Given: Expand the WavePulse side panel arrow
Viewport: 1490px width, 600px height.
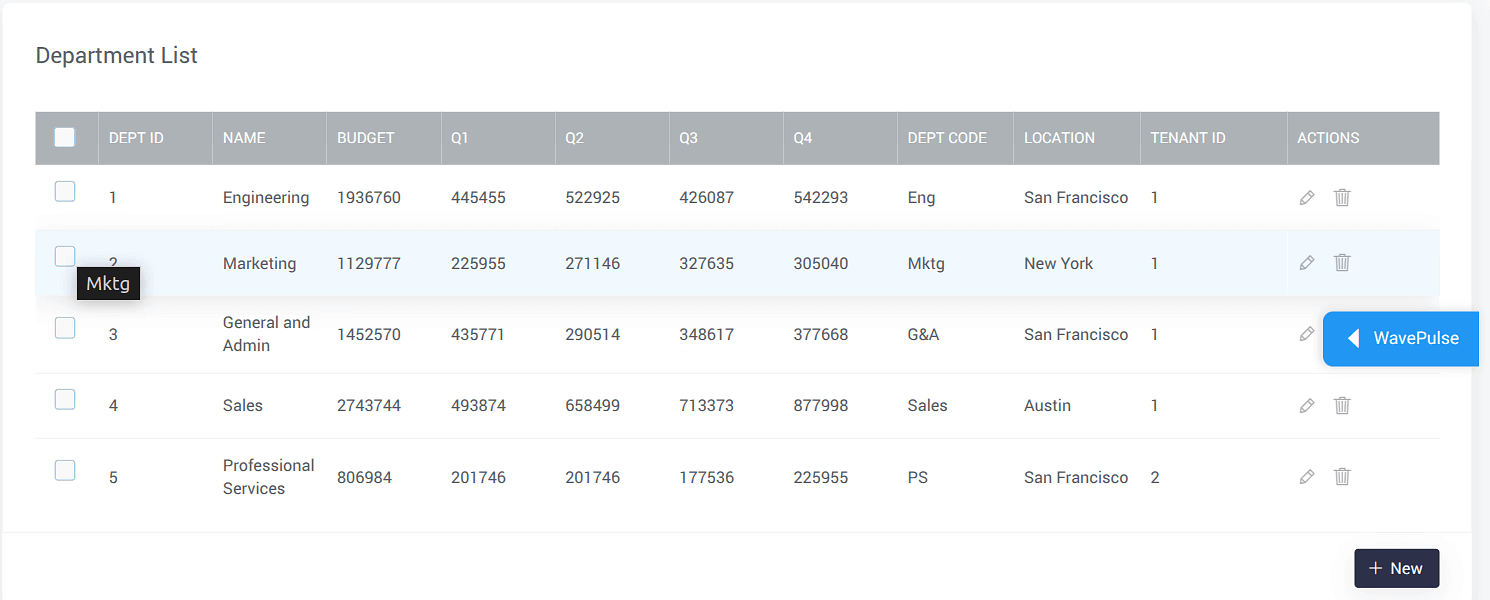Looking at the screenshot, I should [x=1353, y=339].
